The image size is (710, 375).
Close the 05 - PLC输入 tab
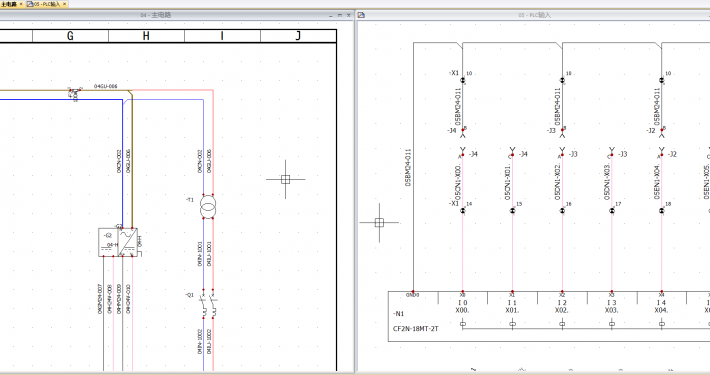65,4
